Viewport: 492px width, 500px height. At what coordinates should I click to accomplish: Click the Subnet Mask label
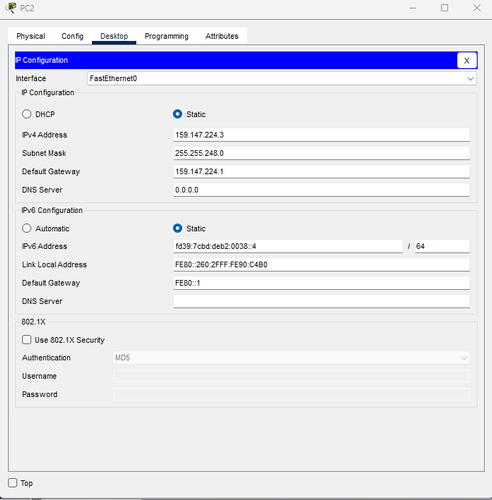44,153
